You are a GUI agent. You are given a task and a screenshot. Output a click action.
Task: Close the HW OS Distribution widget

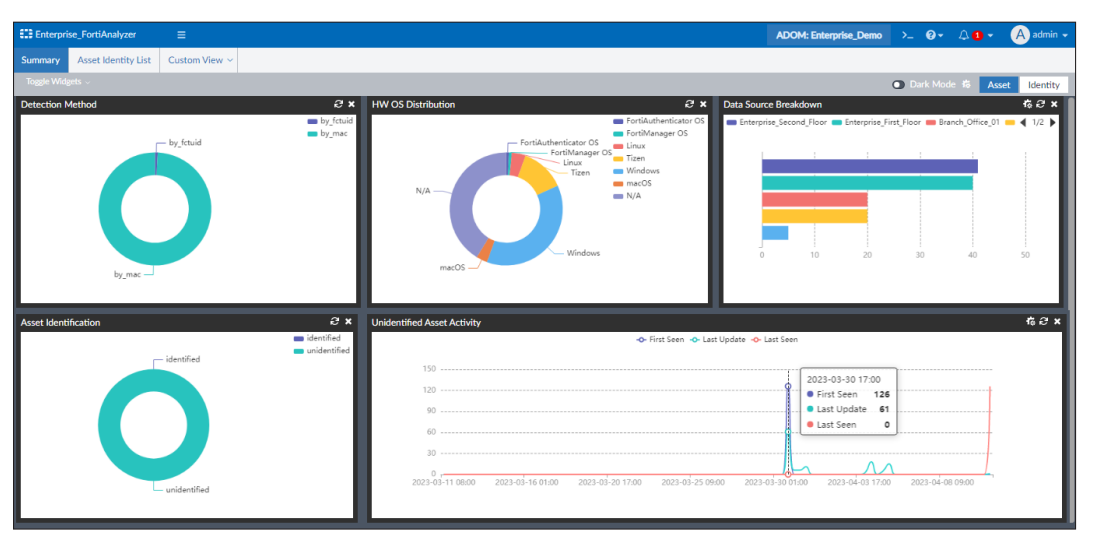(x=703, y=104)
